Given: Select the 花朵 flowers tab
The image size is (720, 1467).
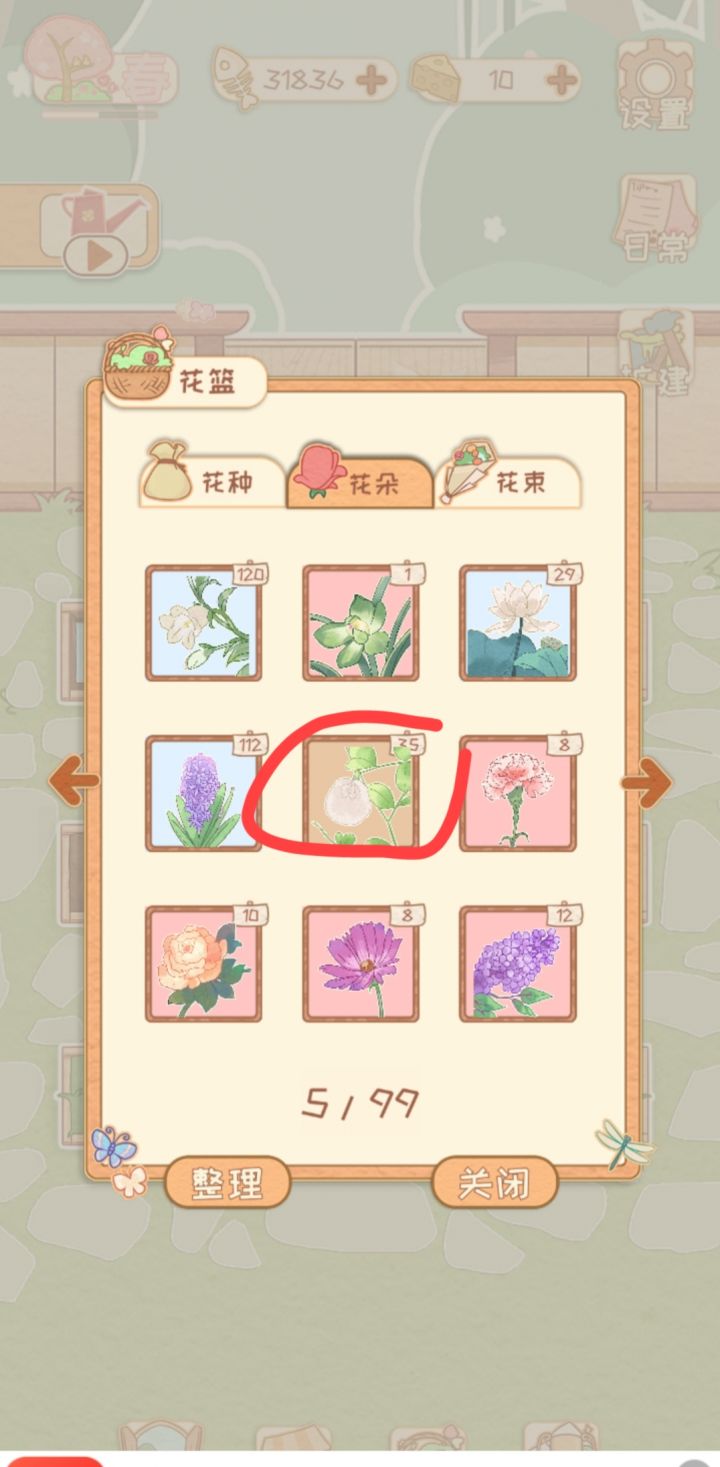Looking at the screenshot, I should tap(360, 480).
